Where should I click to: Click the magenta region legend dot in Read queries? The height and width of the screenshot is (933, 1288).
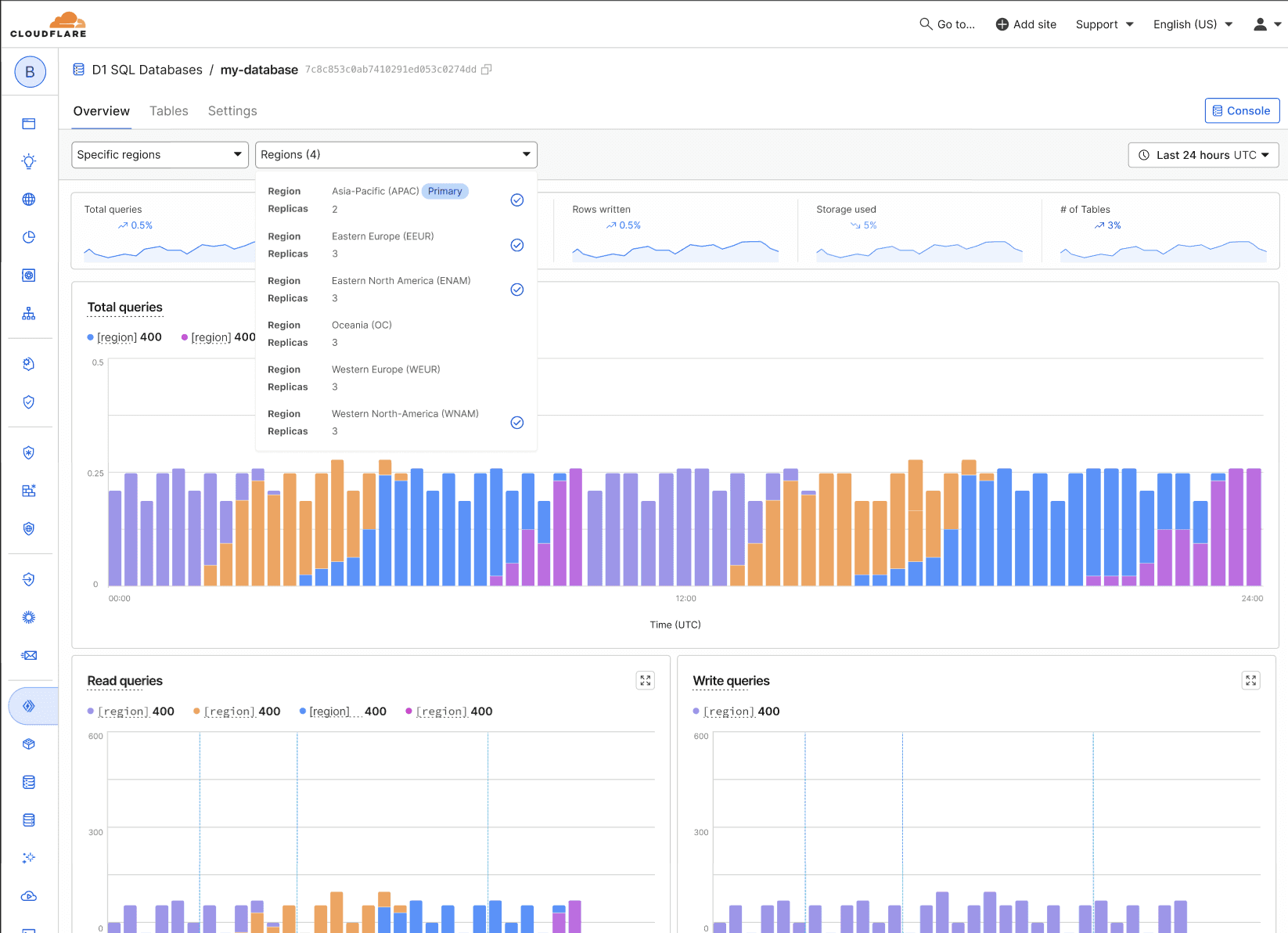408,711
